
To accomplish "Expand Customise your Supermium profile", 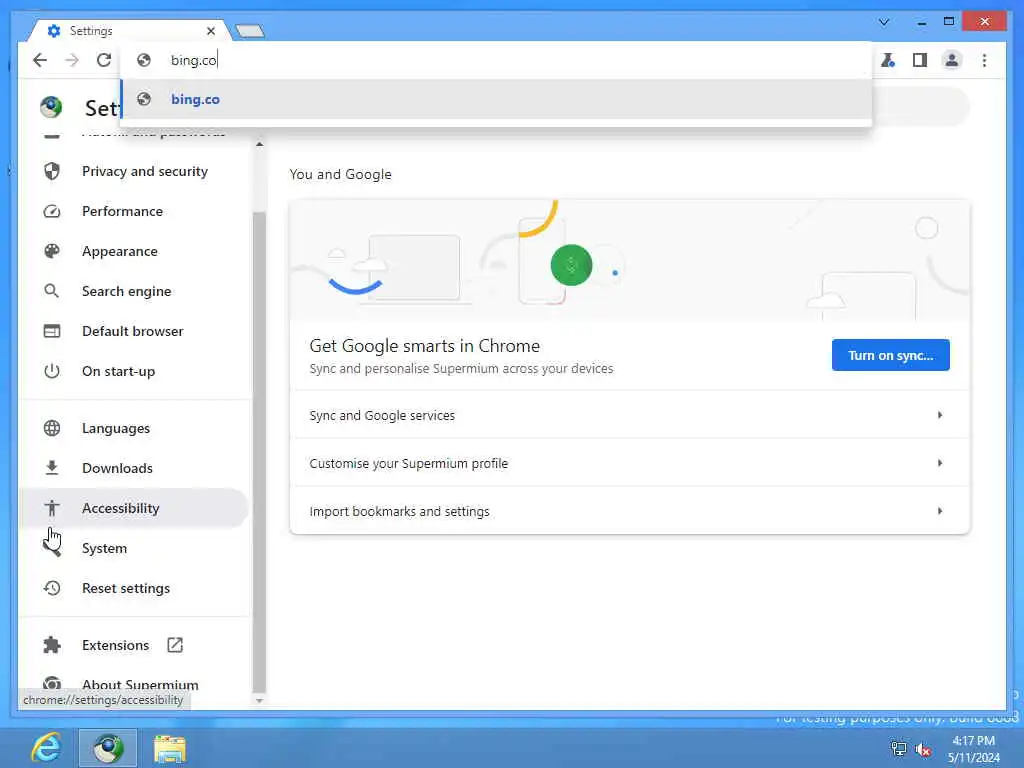I will tap(630, 463).
